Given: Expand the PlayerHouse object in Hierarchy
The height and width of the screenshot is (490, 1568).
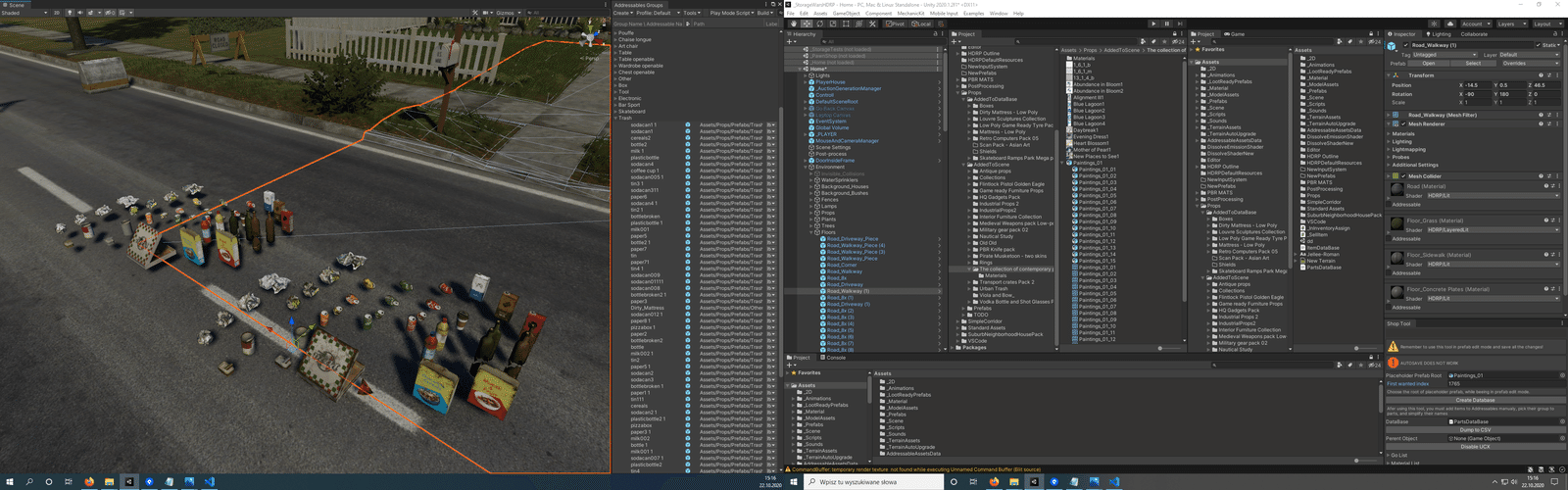Looking at the screenshot, I should [x=805, y=82].
